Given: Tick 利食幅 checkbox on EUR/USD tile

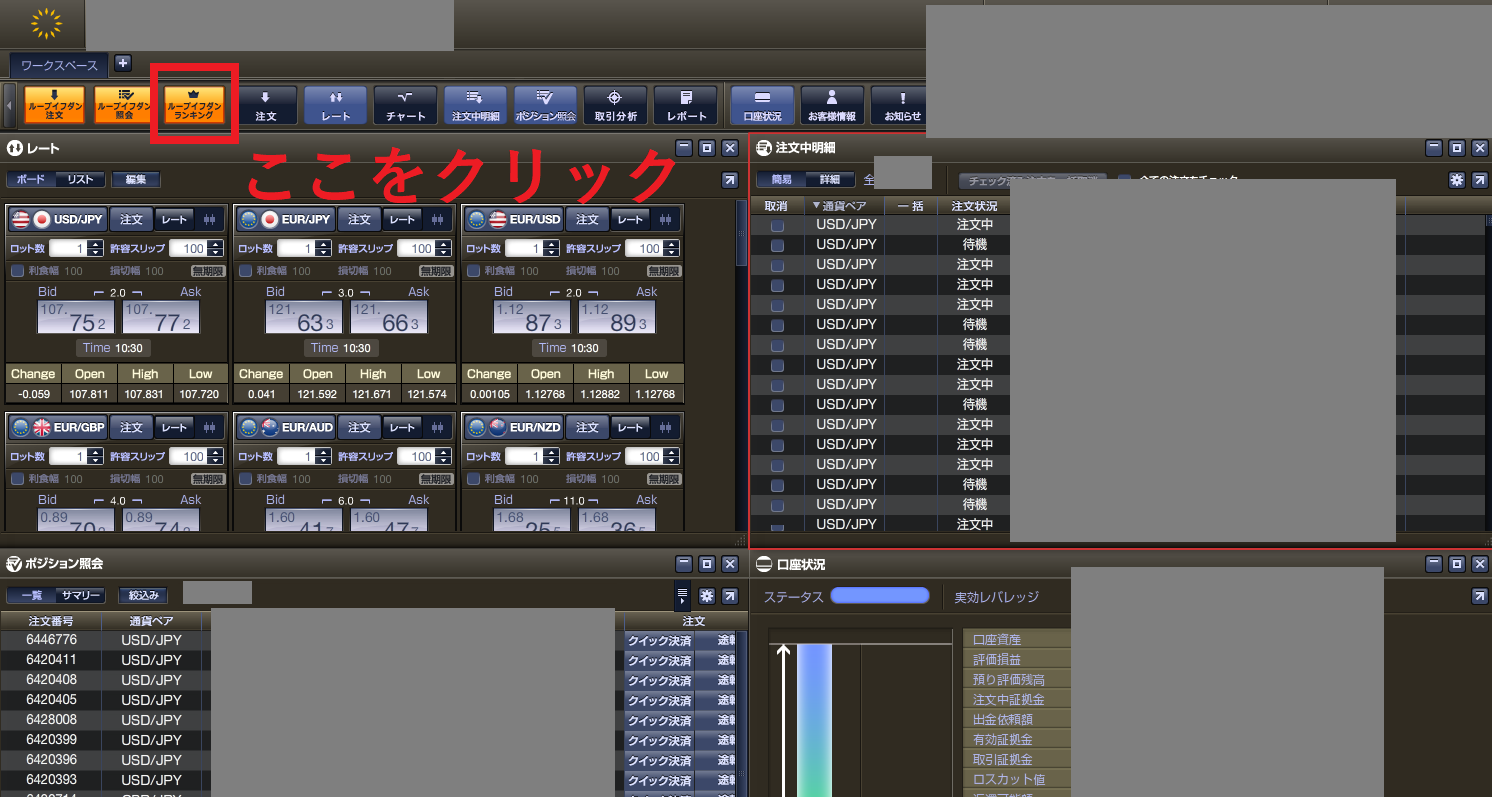Looking at the screenshot, I should point(473,271).
